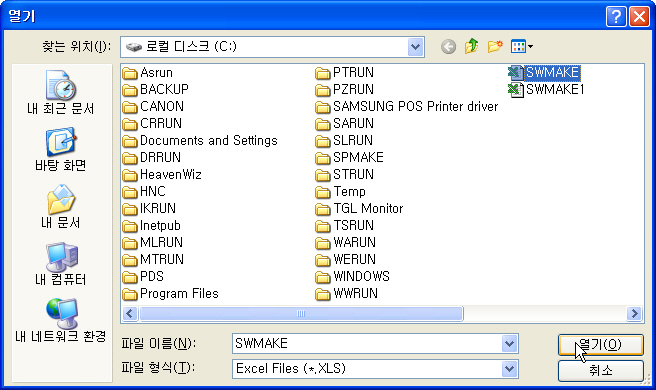Select the PZRUN folder
The width and height of the screenshot is (656, 390).
click(x=344, y=90)
